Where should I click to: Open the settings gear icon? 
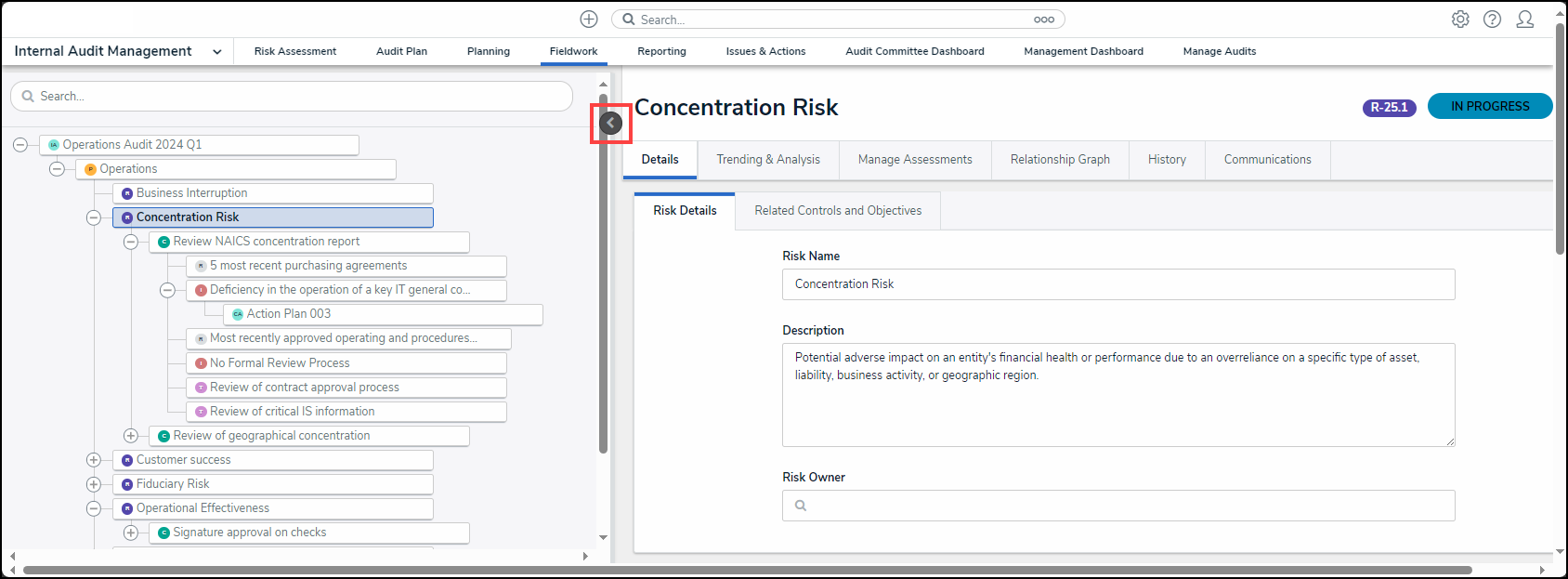tap(1460, 20)
